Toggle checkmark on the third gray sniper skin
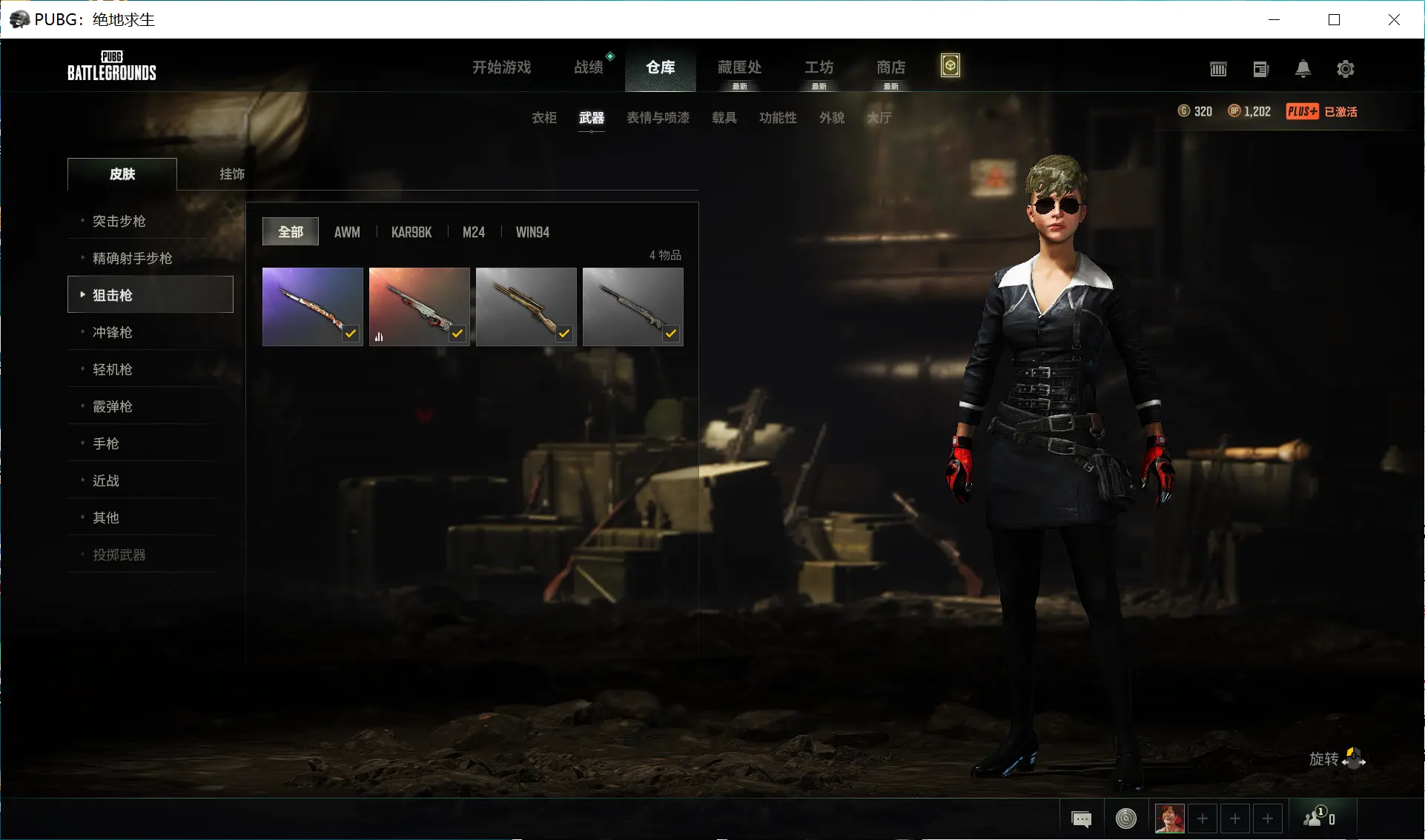1425x840 pixels. [x=564, y=334]
